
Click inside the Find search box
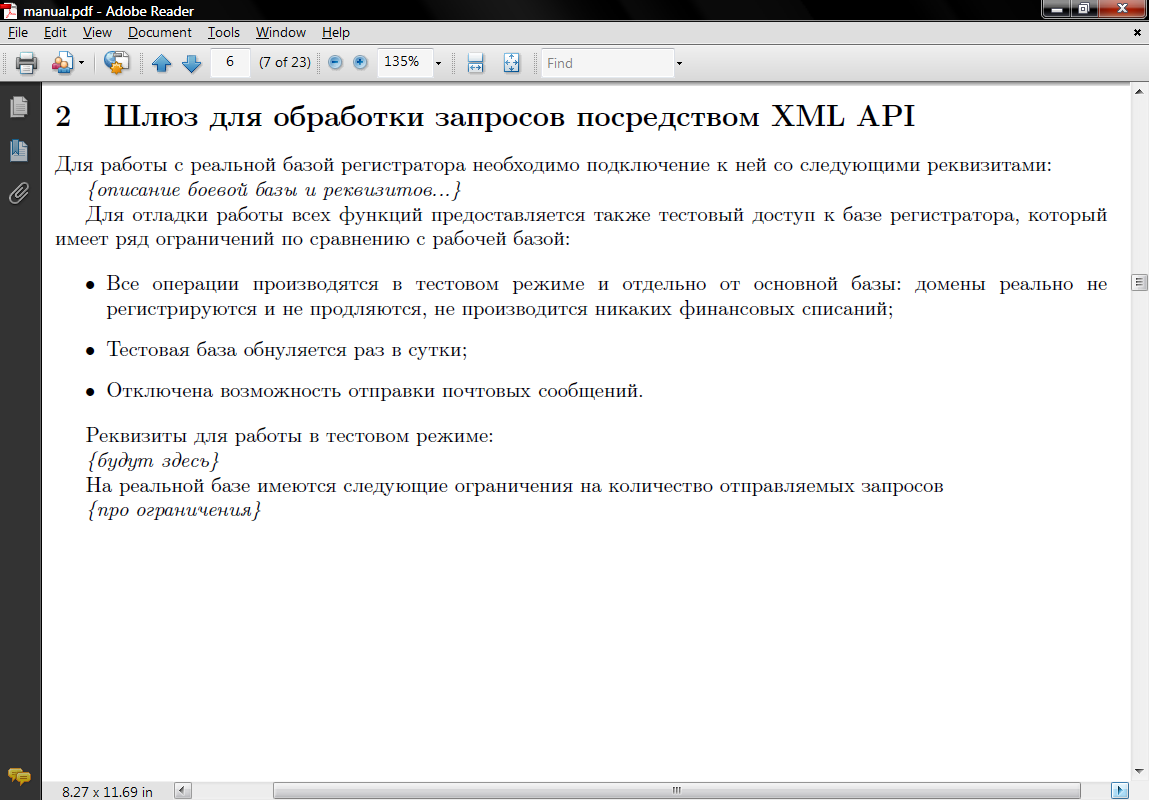click(x=607, y=63)
